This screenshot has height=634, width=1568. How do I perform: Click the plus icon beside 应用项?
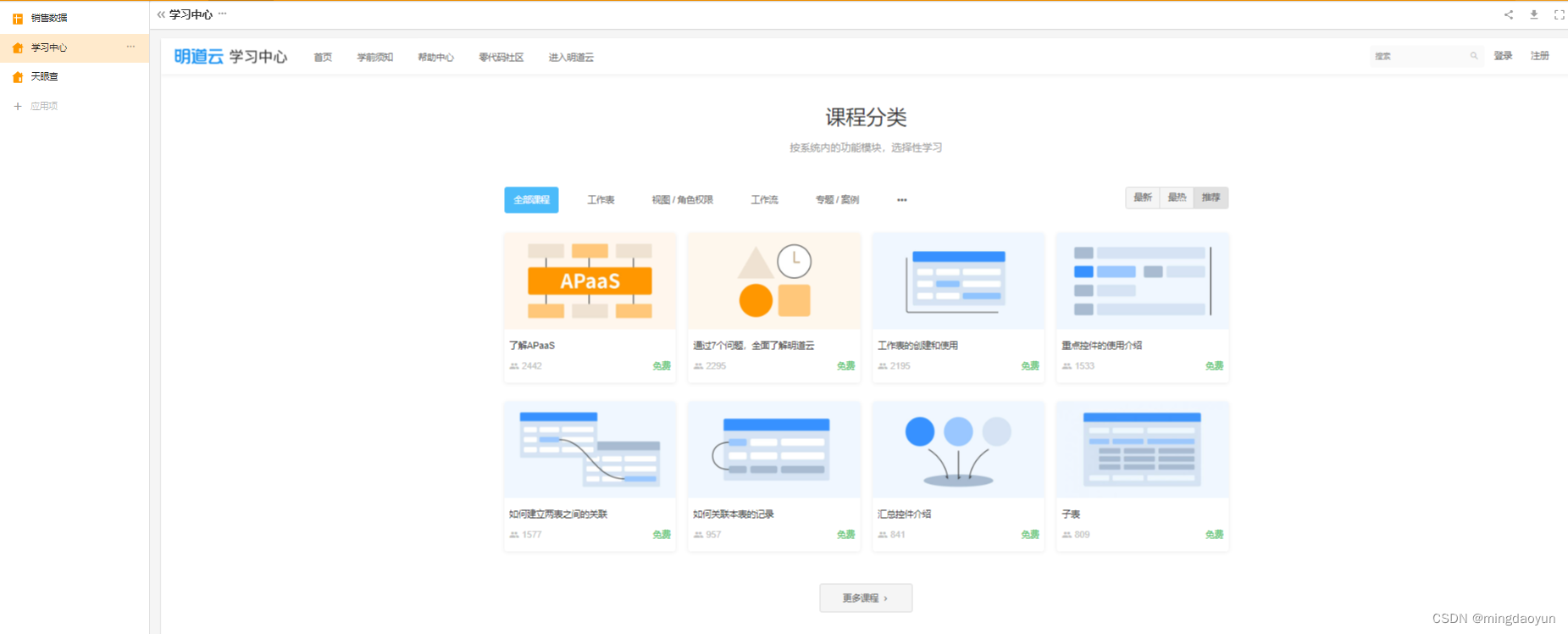point(18,106)
